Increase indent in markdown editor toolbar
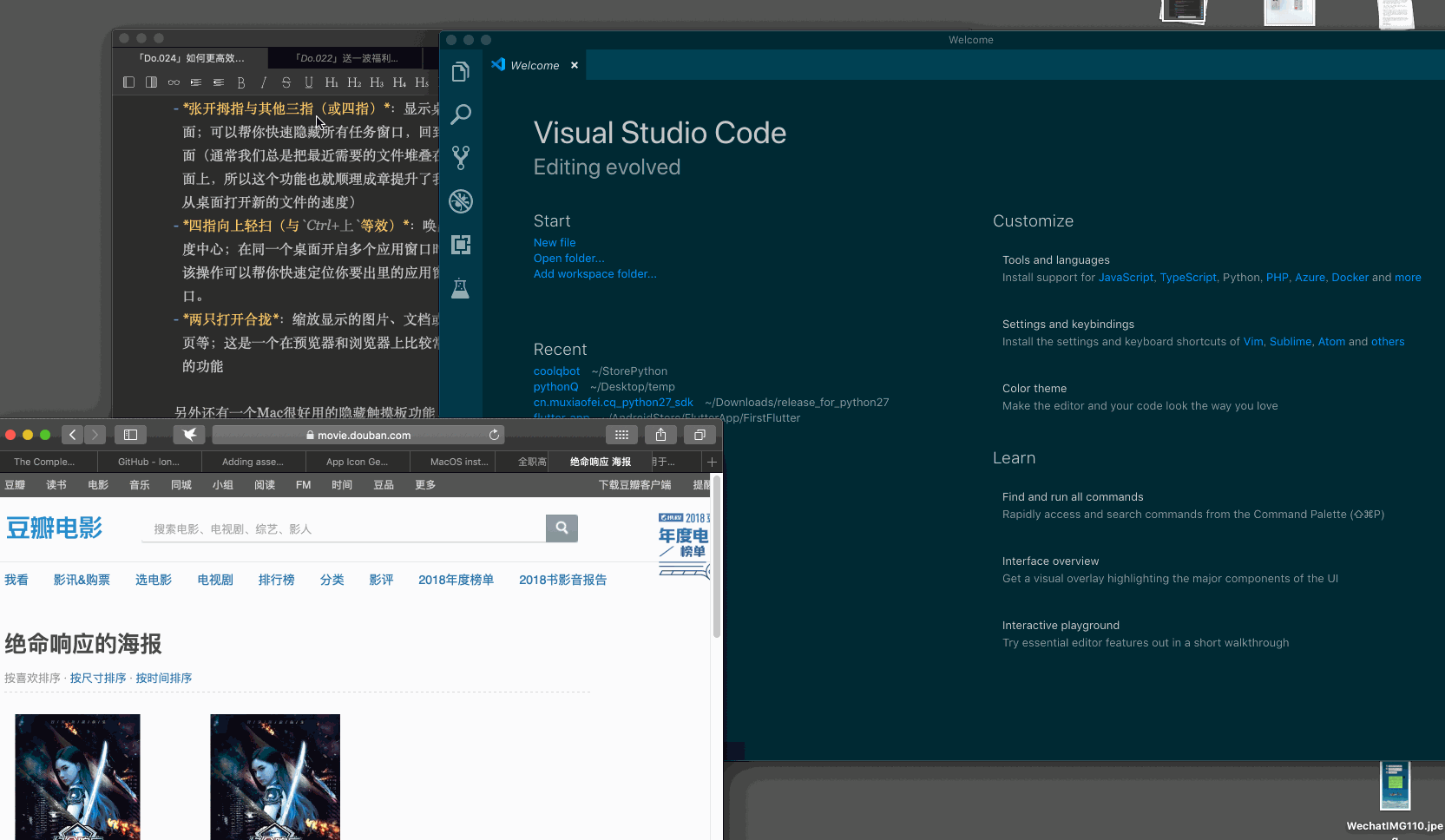 coord(196,82)
